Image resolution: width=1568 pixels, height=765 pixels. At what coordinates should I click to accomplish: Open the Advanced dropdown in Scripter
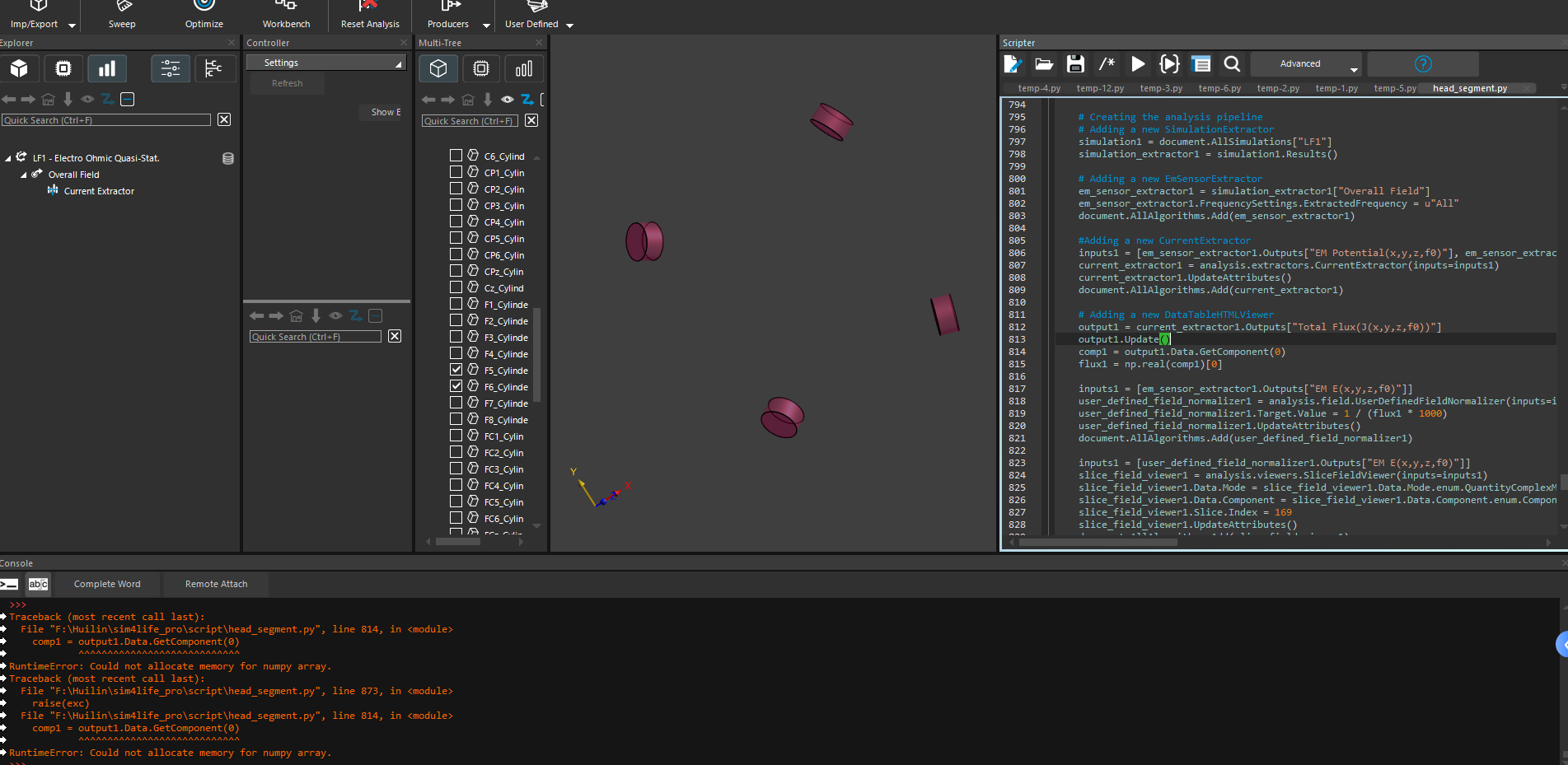1306,63
